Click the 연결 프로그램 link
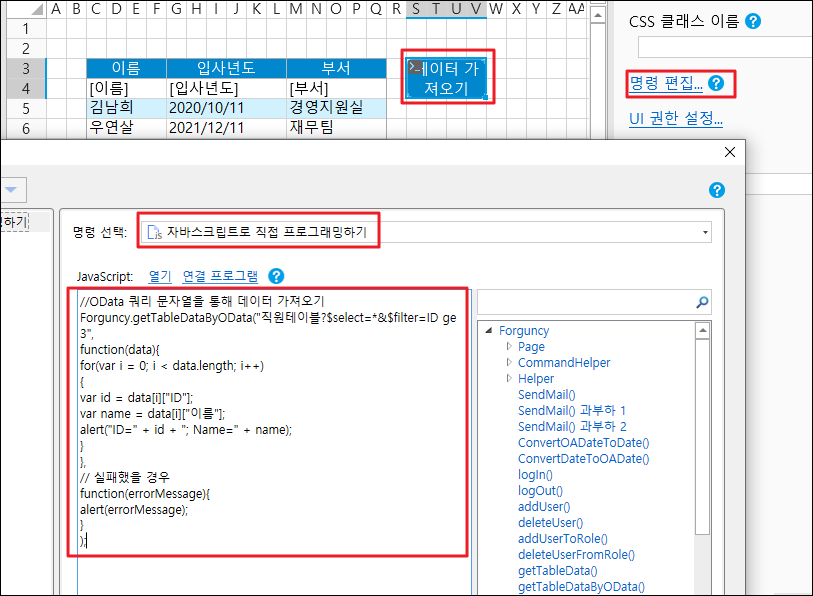Screen dimensions: 813x596 coord(219,276)
